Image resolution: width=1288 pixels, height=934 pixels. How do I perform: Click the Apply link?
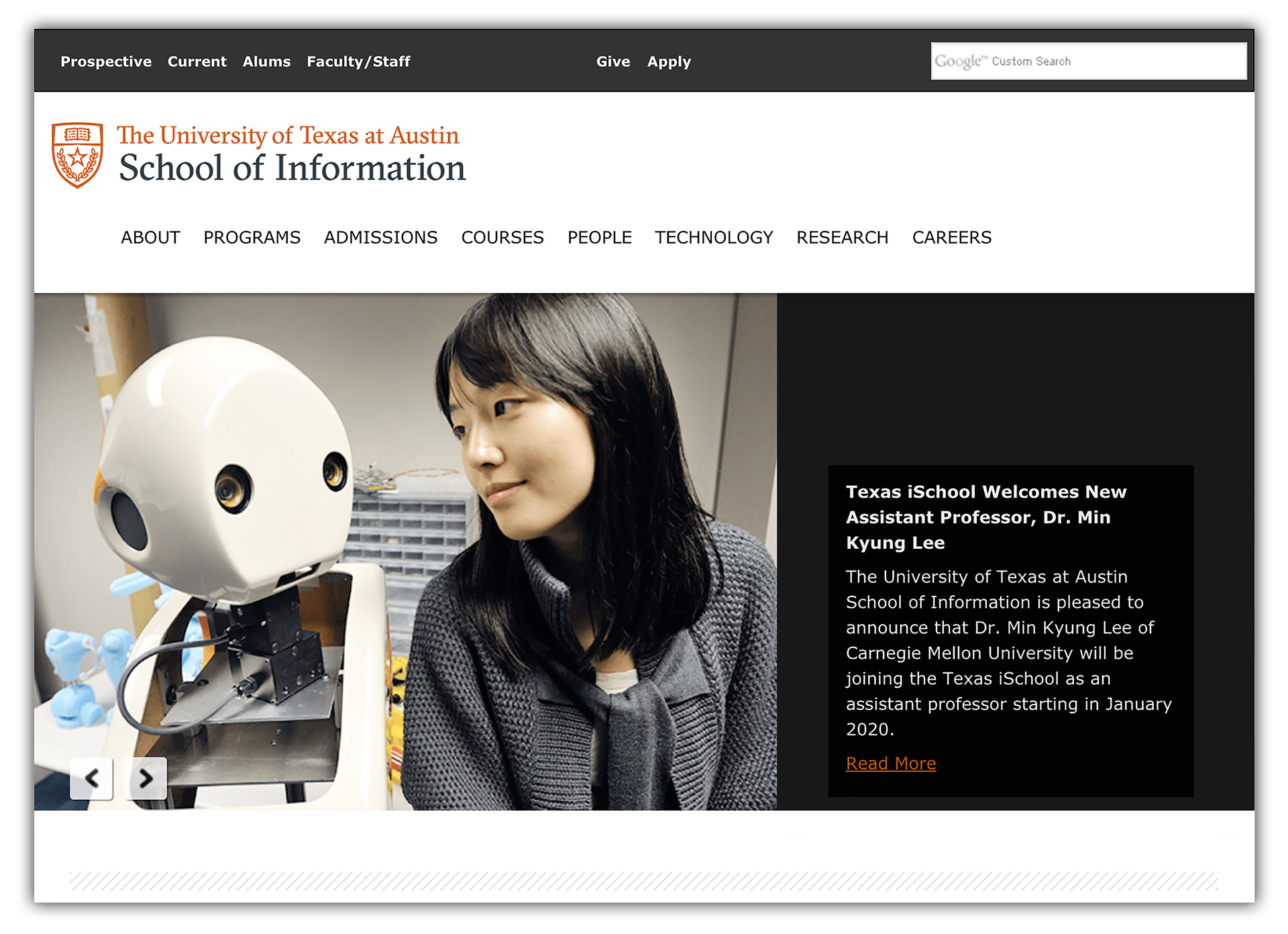[x=669, y=62]
